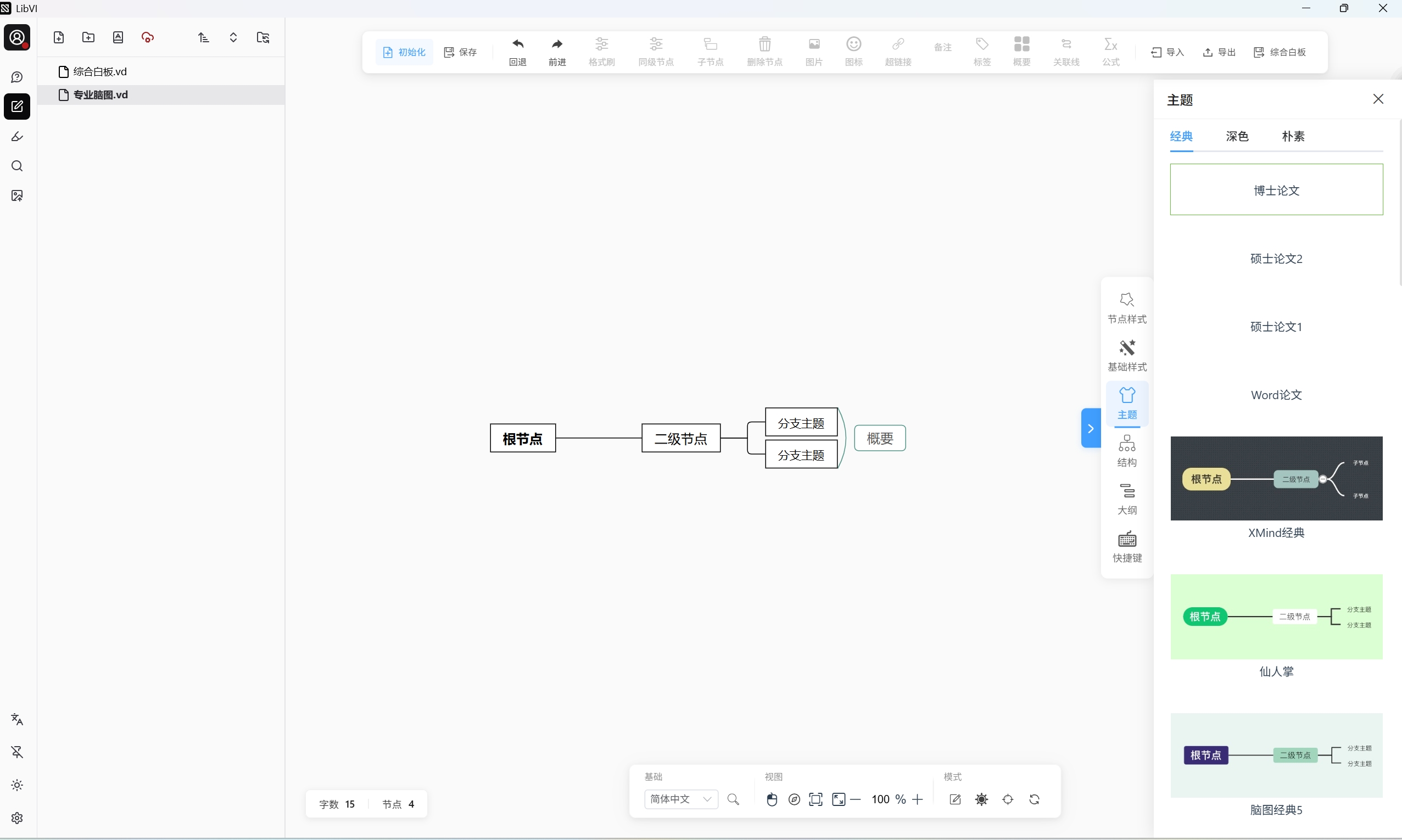Switch to the 深色 theme tab
This screenshot has height=840, width=1402.
pos(1237,136)
